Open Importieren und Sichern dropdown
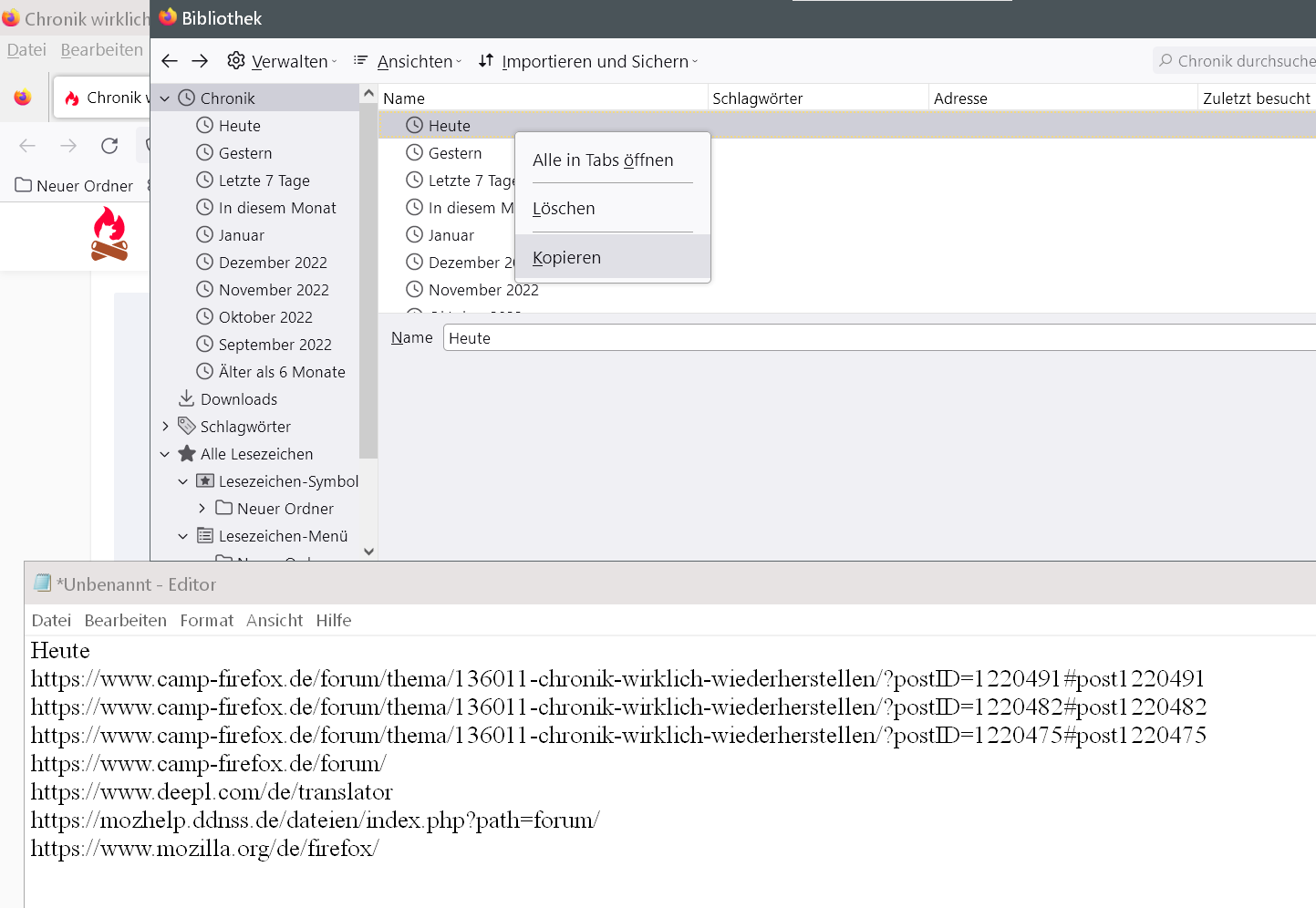 pyautogui.click(x=588, y=61)
